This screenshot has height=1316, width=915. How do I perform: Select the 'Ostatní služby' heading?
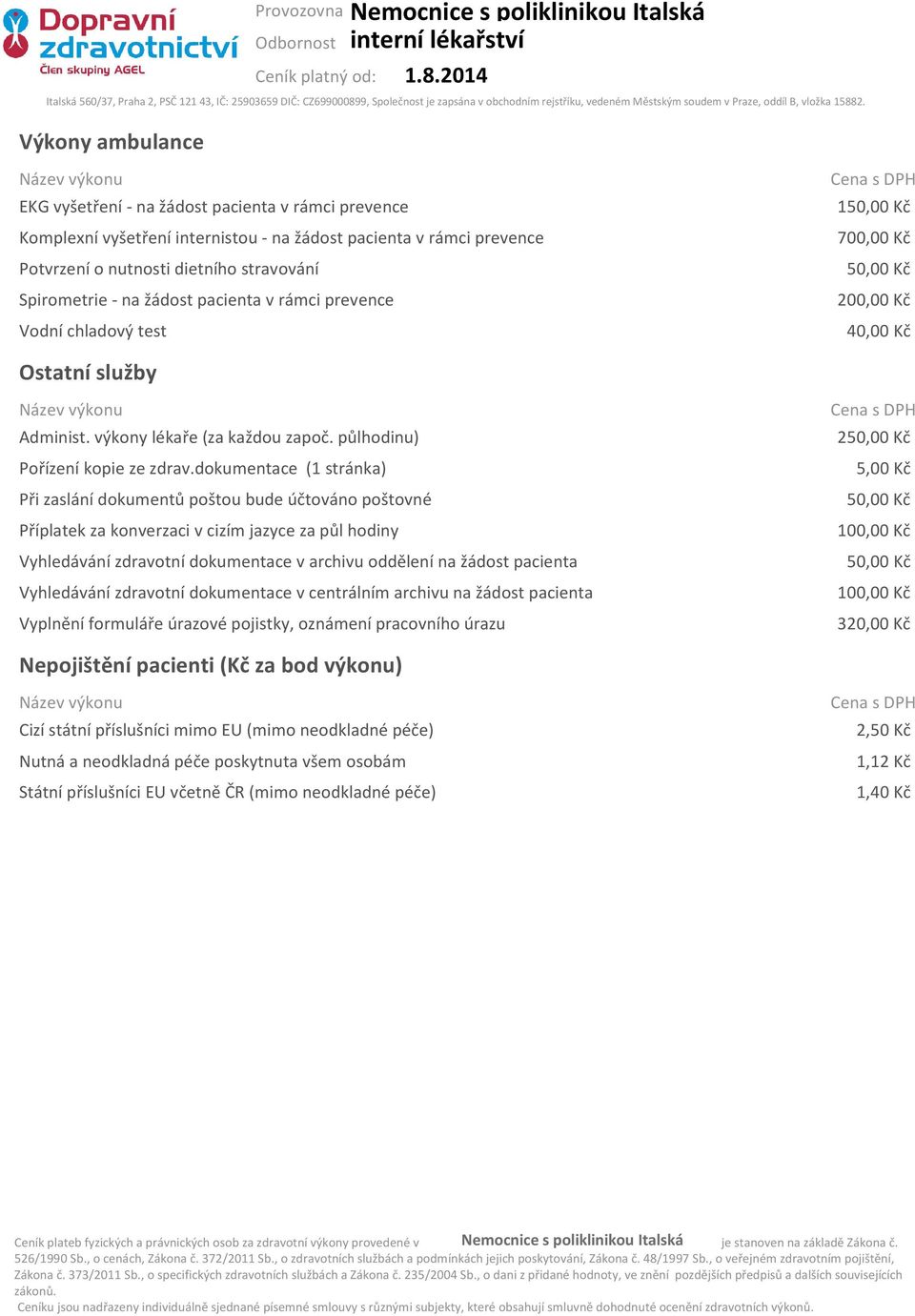[x=88, y=373]
